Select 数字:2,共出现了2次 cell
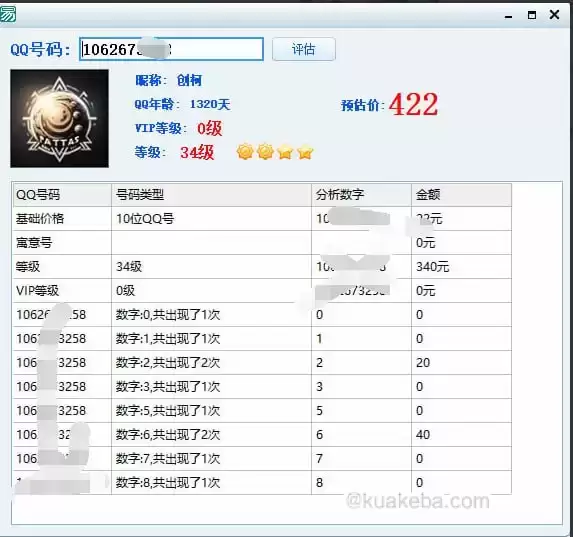This screenshot has height=537, width=573. tap(211, 363)
